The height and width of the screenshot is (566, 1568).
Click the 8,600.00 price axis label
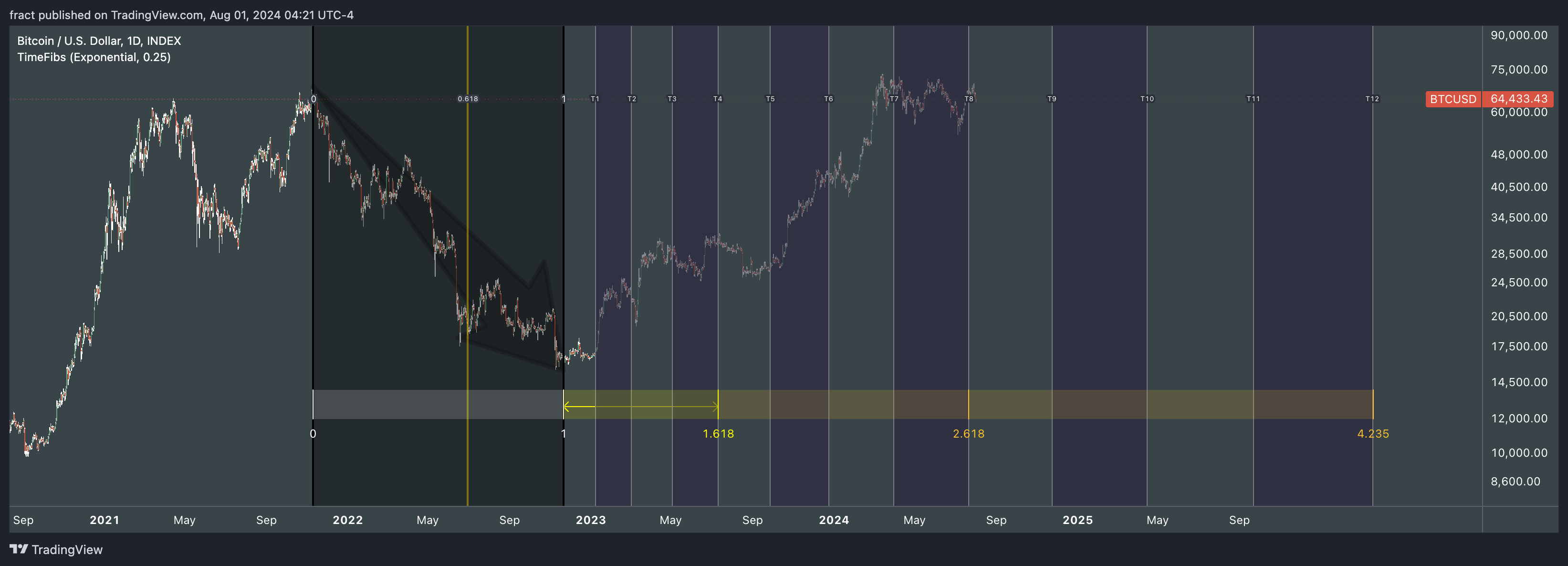[x=1515, y=482]
